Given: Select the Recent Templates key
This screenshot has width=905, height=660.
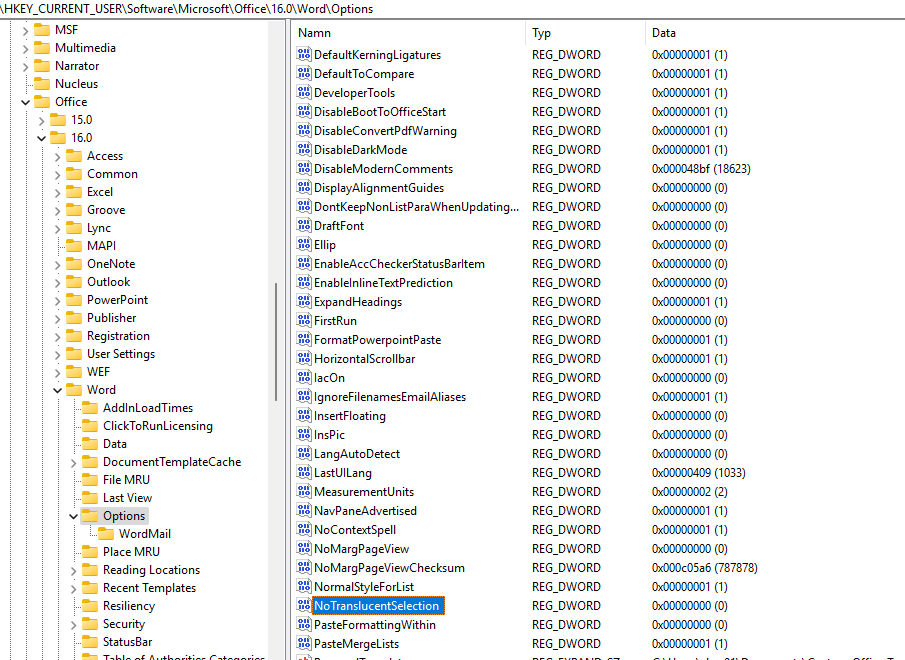Looking at the screenshot, I should click(149, 587).
